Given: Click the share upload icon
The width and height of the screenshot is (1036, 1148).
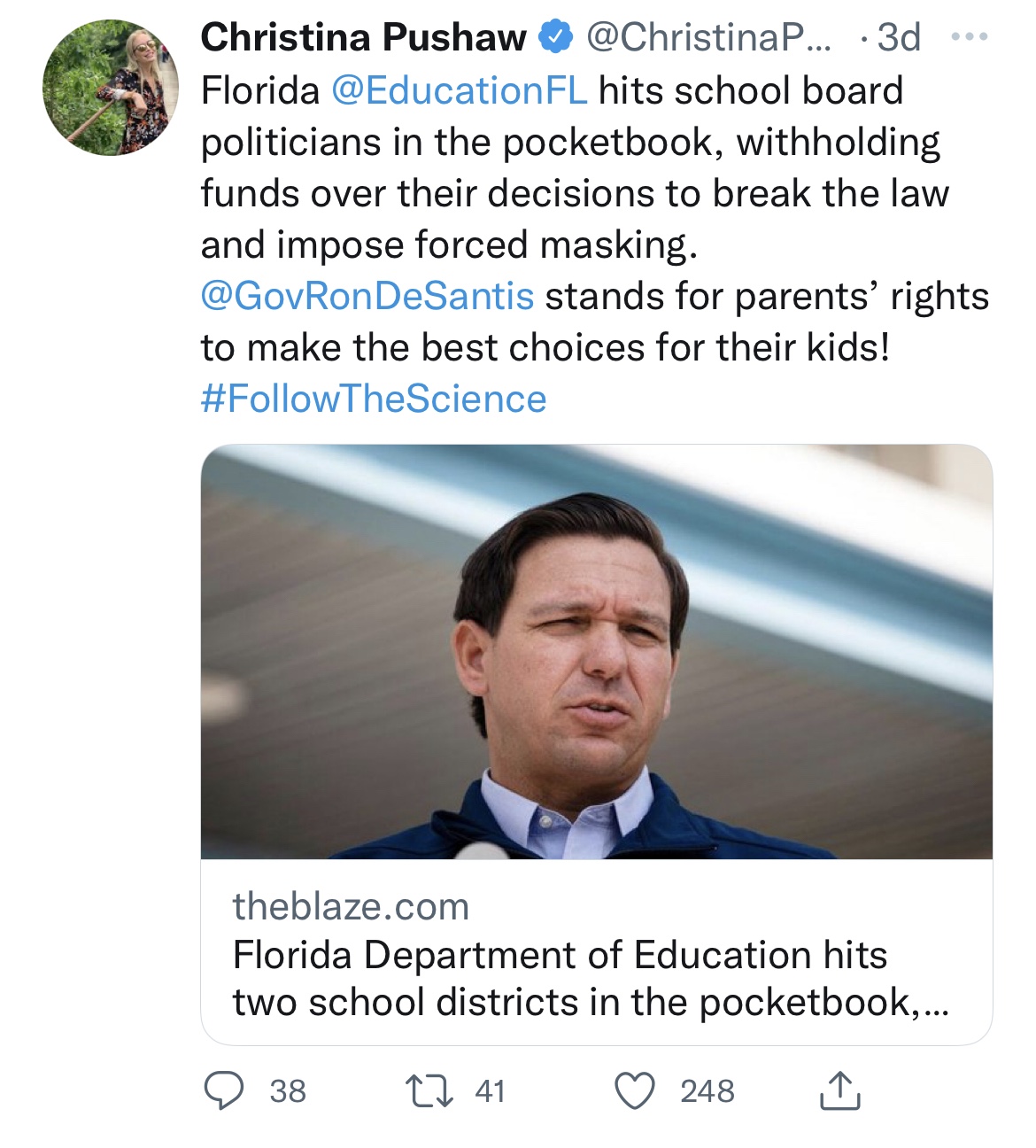Looking at the screenshot, I should click(839, 1090).
